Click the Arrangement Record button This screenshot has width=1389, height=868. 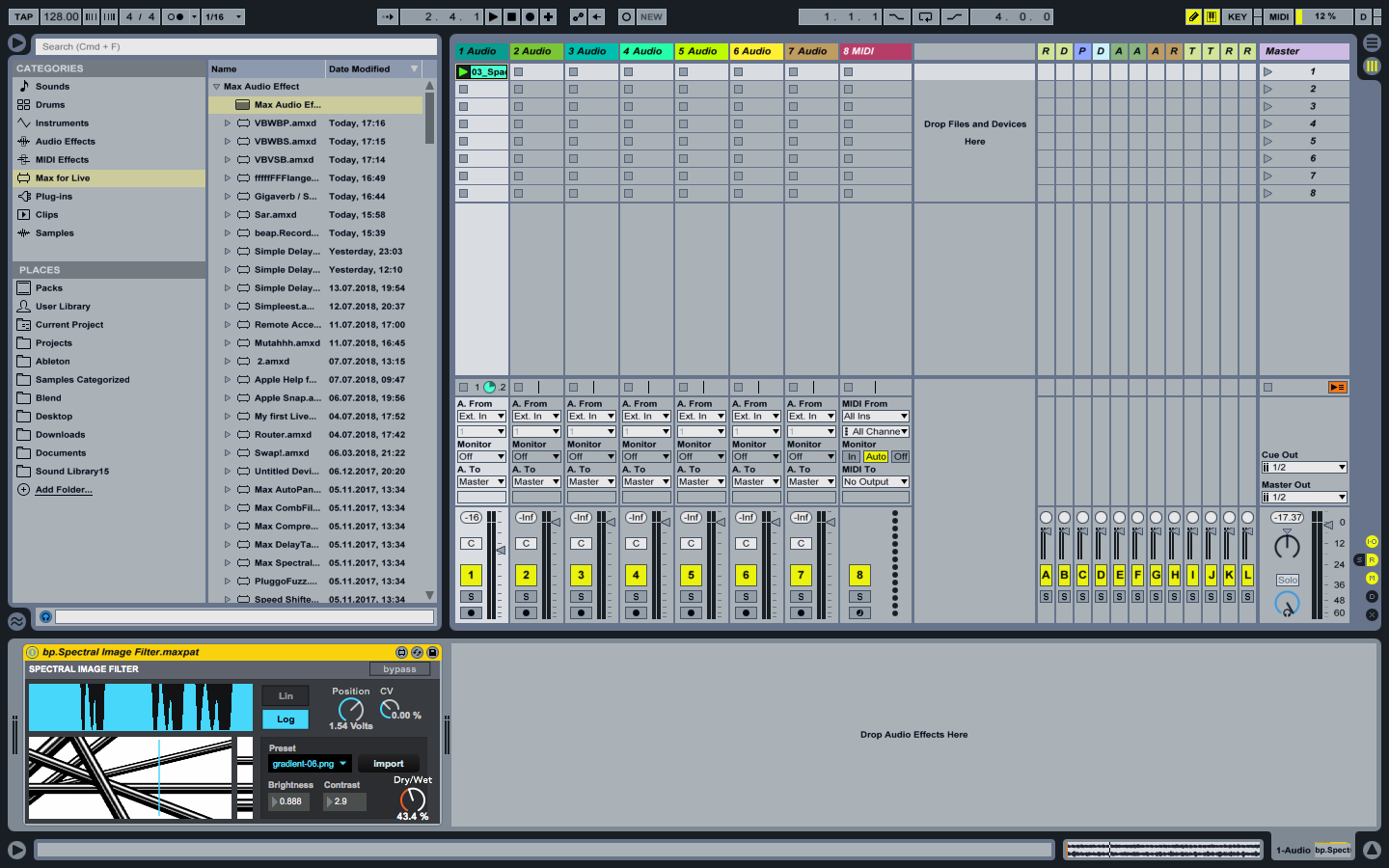(530, 16)
